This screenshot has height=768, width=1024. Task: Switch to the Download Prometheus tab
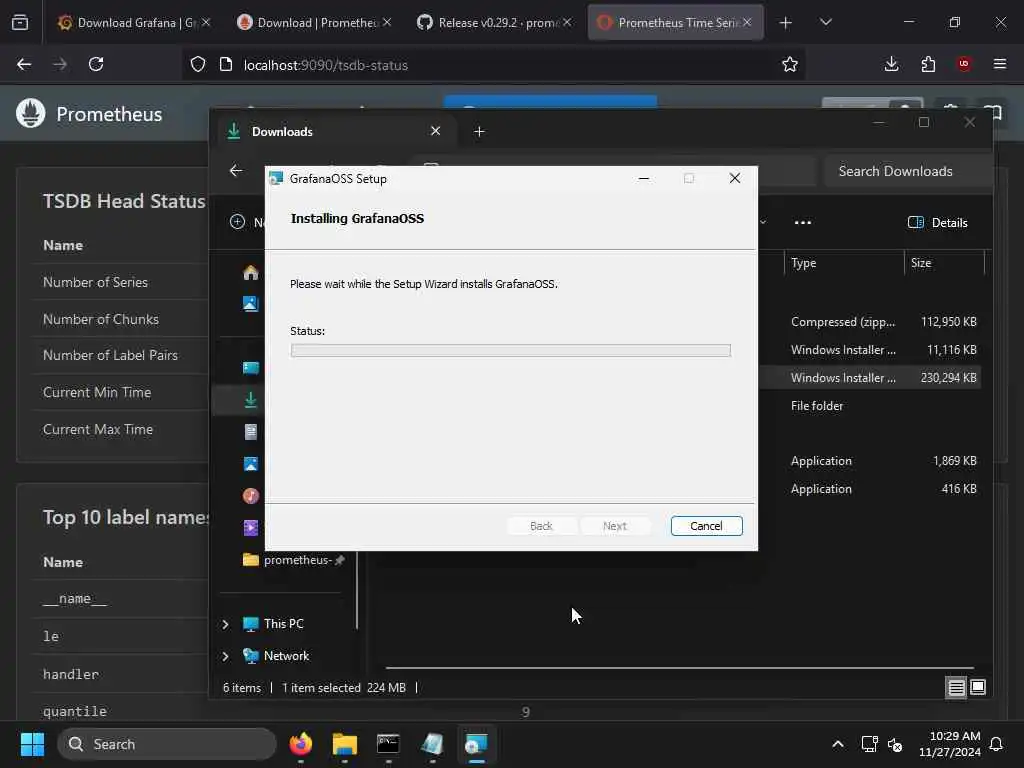[314, 22]
